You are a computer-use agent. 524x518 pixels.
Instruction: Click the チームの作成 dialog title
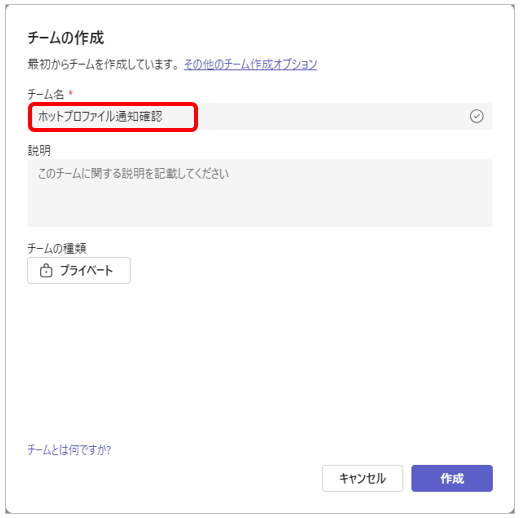point(66,37)
